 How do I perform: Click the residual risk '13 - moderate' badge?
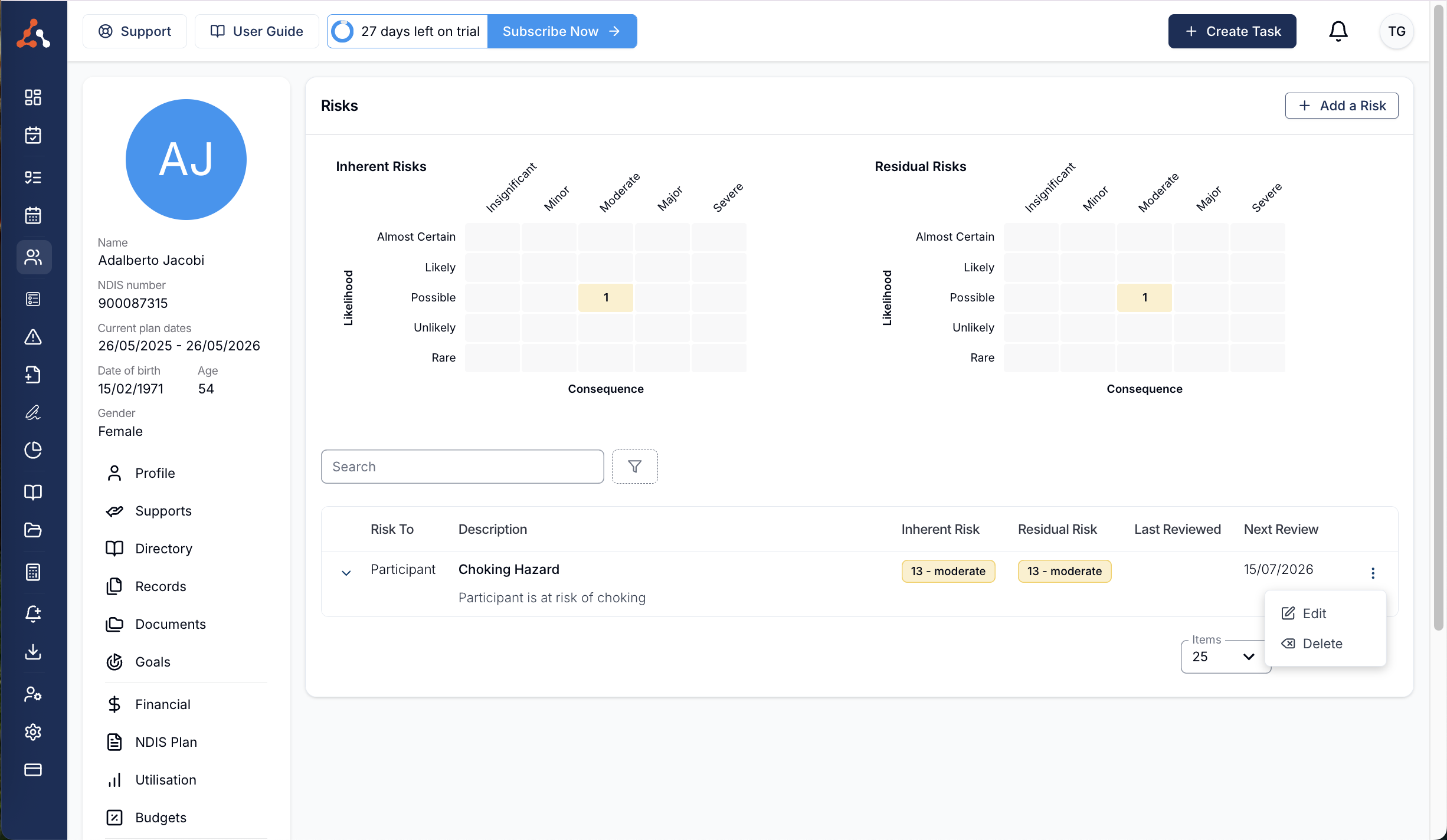pyautogui.click(x=1064, y=571)
